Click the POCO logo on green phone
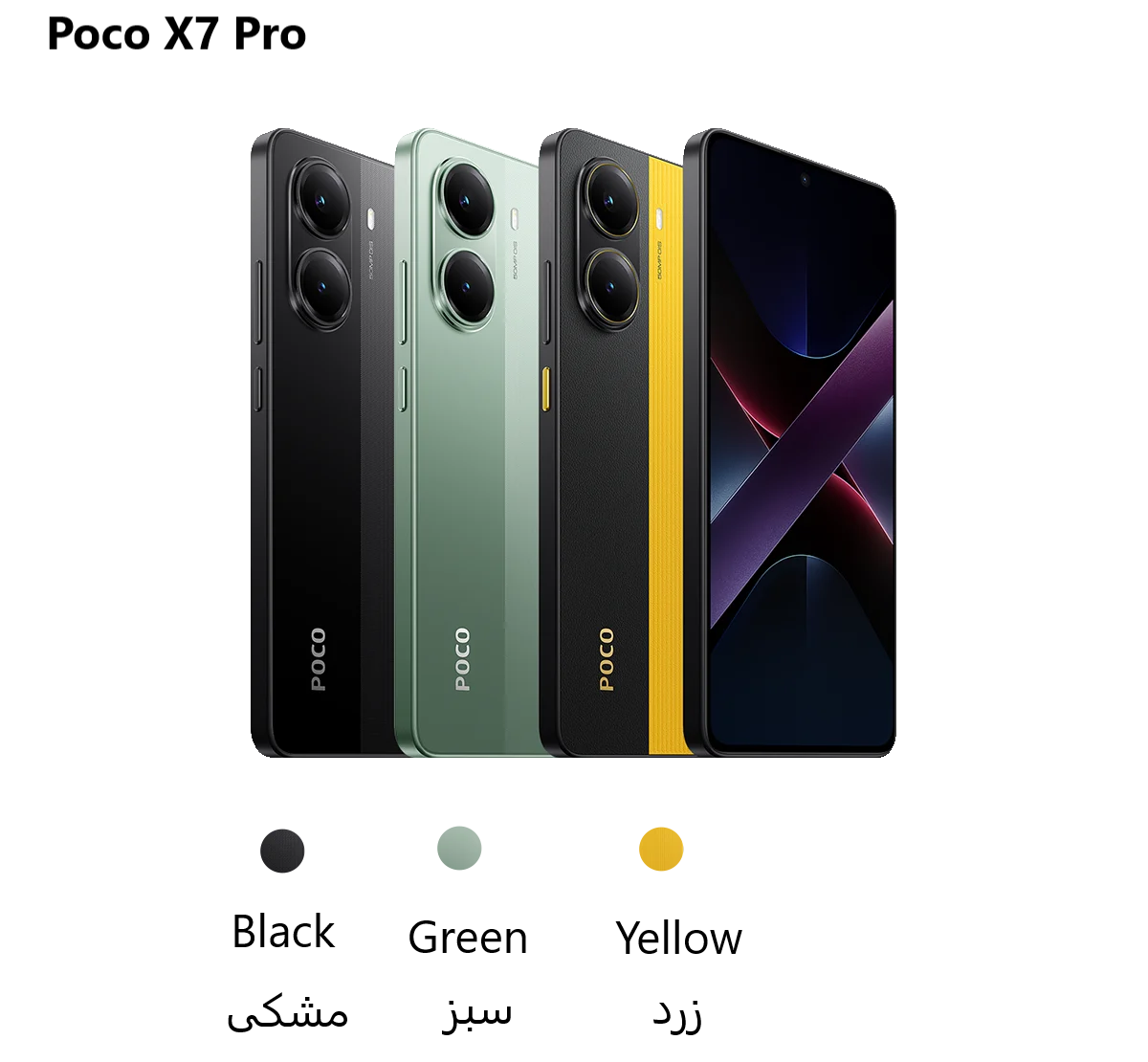Image resolution: width=1148 pixels, height=1062 pixels. point(463,659)
